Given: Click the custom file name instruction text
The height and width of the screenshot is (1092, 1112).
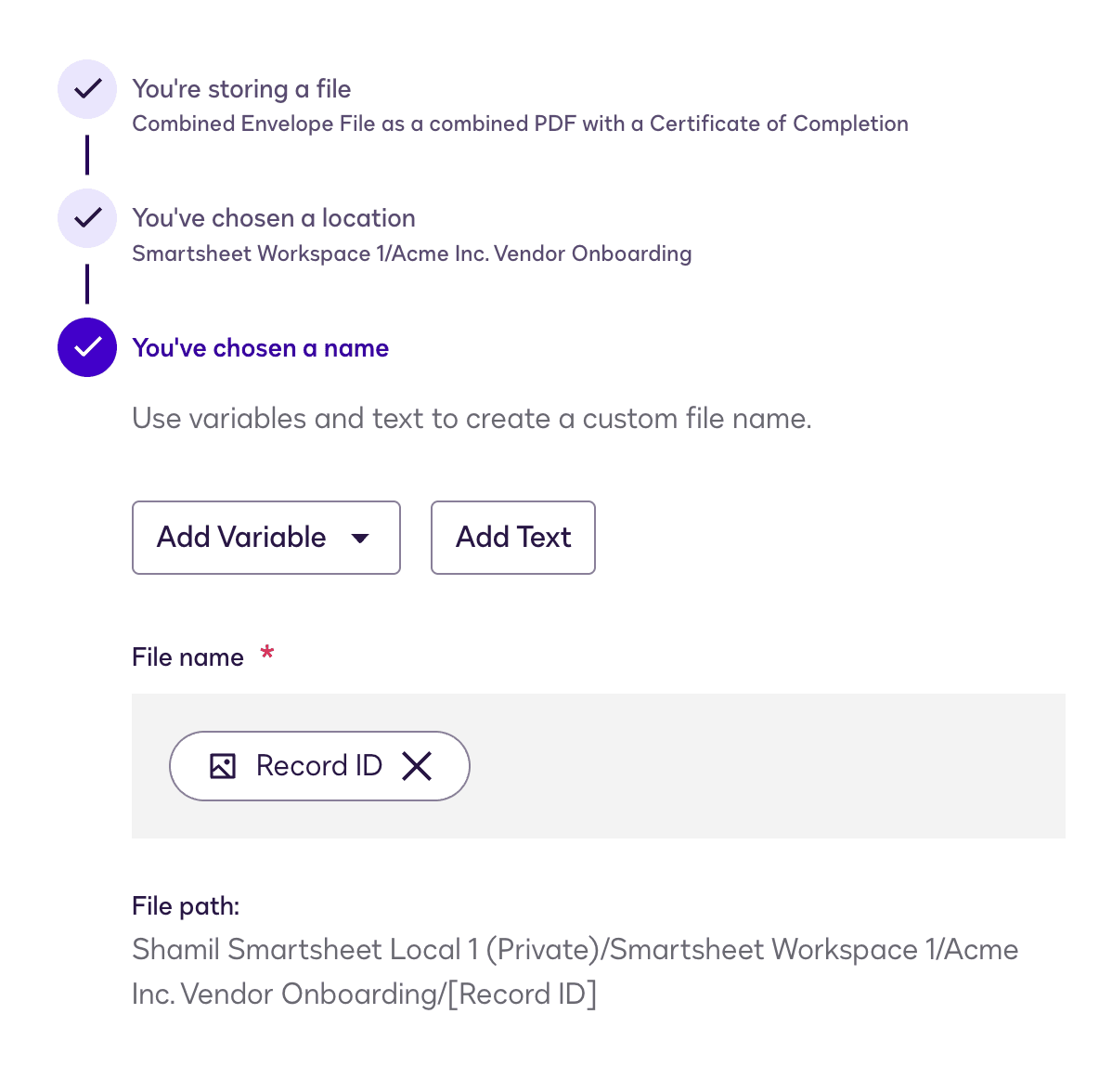Looking at the screenshot, I should (x=472, y=419).
